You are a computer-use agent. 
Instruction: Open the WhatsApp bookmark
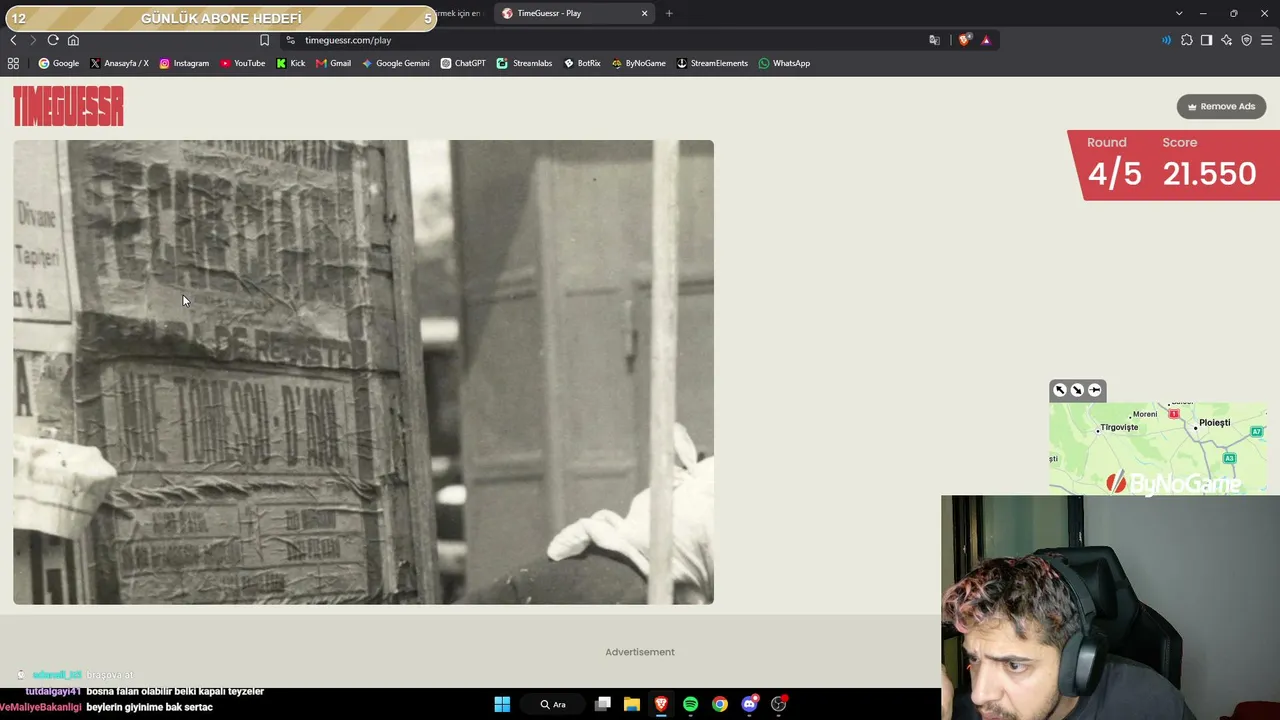pos(784,63)
